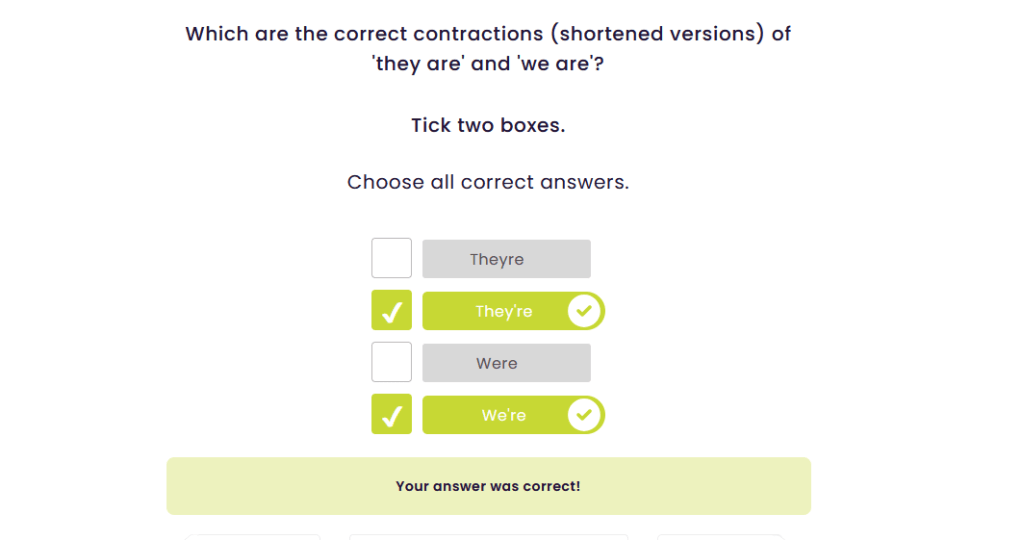Viewport: 1022px width, 540px height.
Task: Click the 'Your answer was correct!' bold text
Action: click(488, 487)
